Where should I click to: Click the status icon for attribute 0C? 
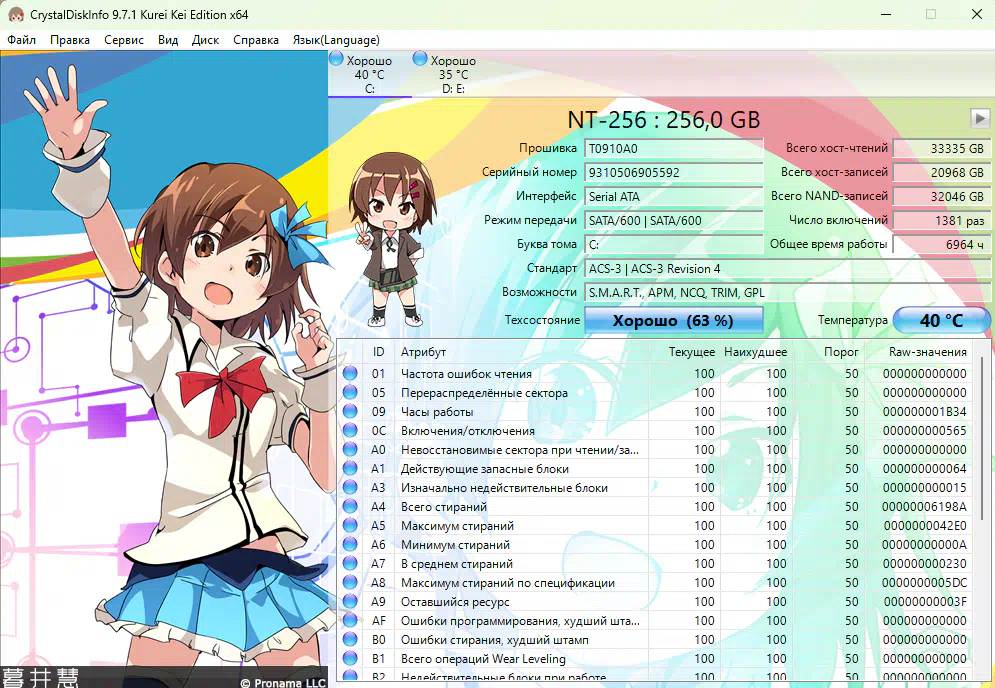coord(350,430)
